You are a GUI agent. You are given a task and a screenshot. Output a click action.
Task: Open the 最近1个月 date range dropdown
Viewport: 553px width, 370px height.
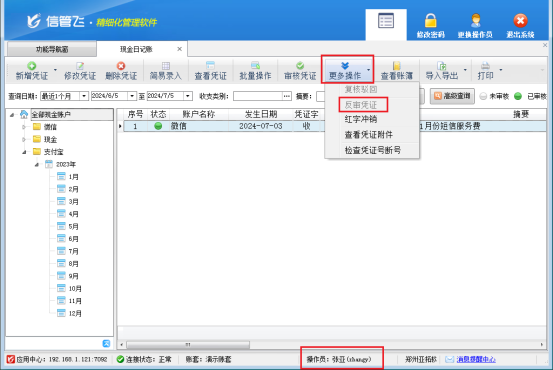click(84, 96)
